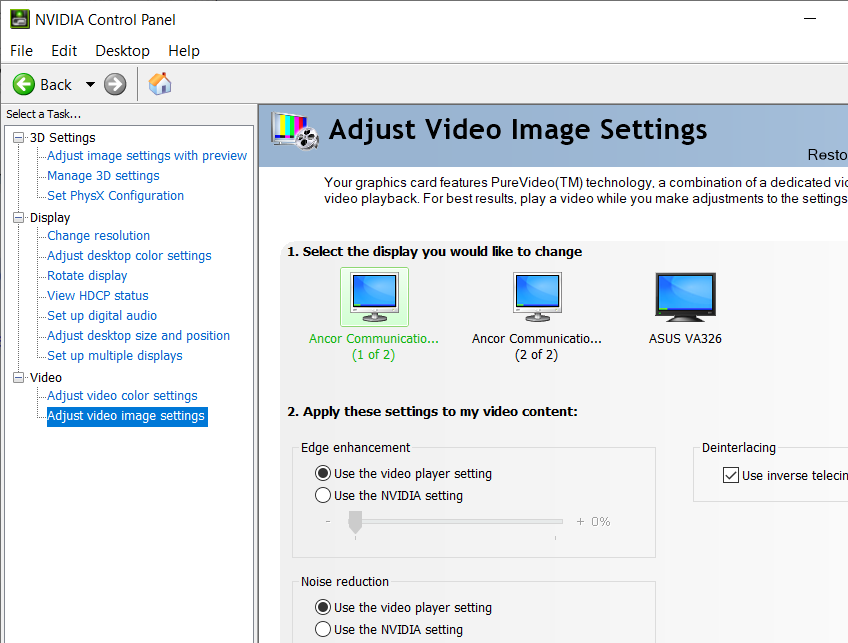848x643 pixels.
Task: Open the Help menu
Action: 184,51
